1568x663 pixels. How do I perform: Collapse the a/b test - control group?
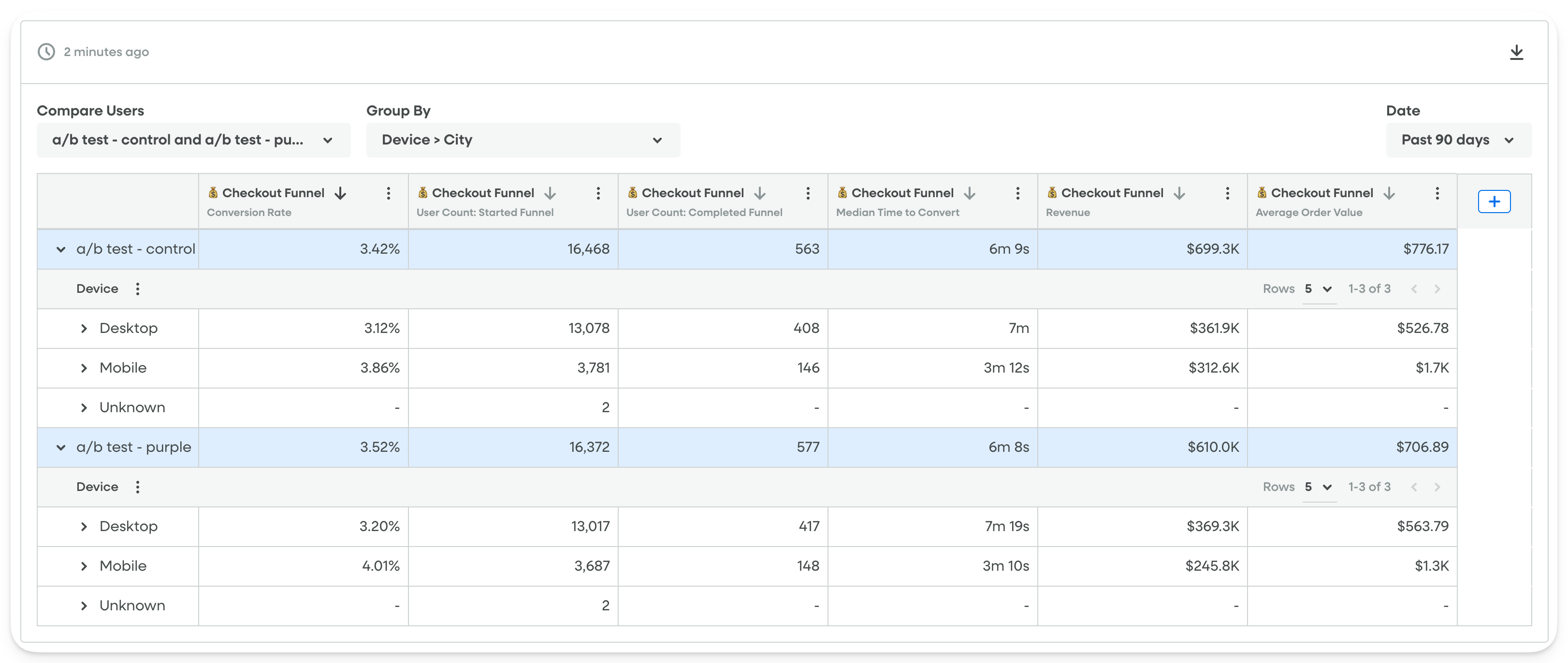pyautogui.click(x=60, y=248)
